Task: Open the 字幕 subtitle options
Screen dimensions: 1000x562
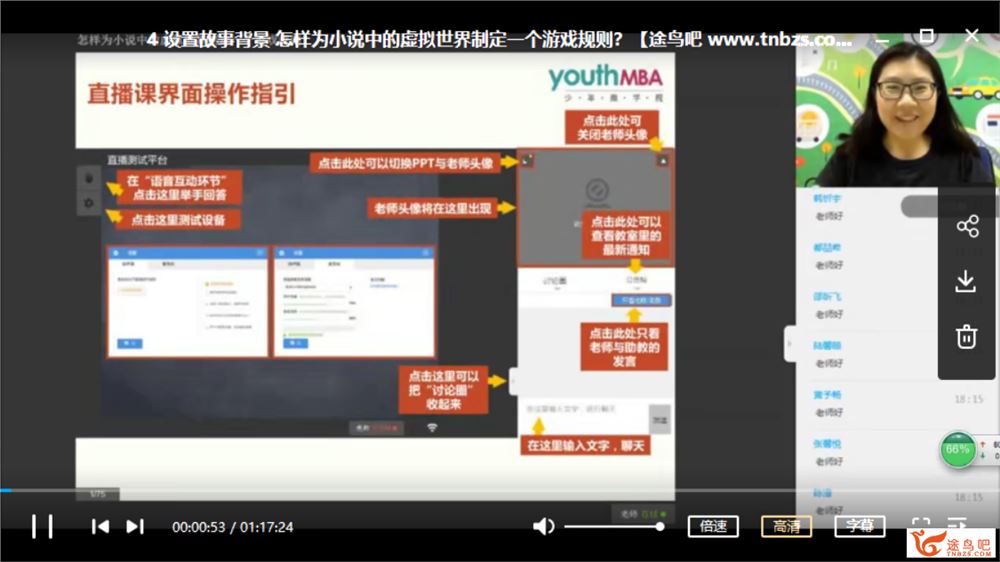Action: (859, 526)
